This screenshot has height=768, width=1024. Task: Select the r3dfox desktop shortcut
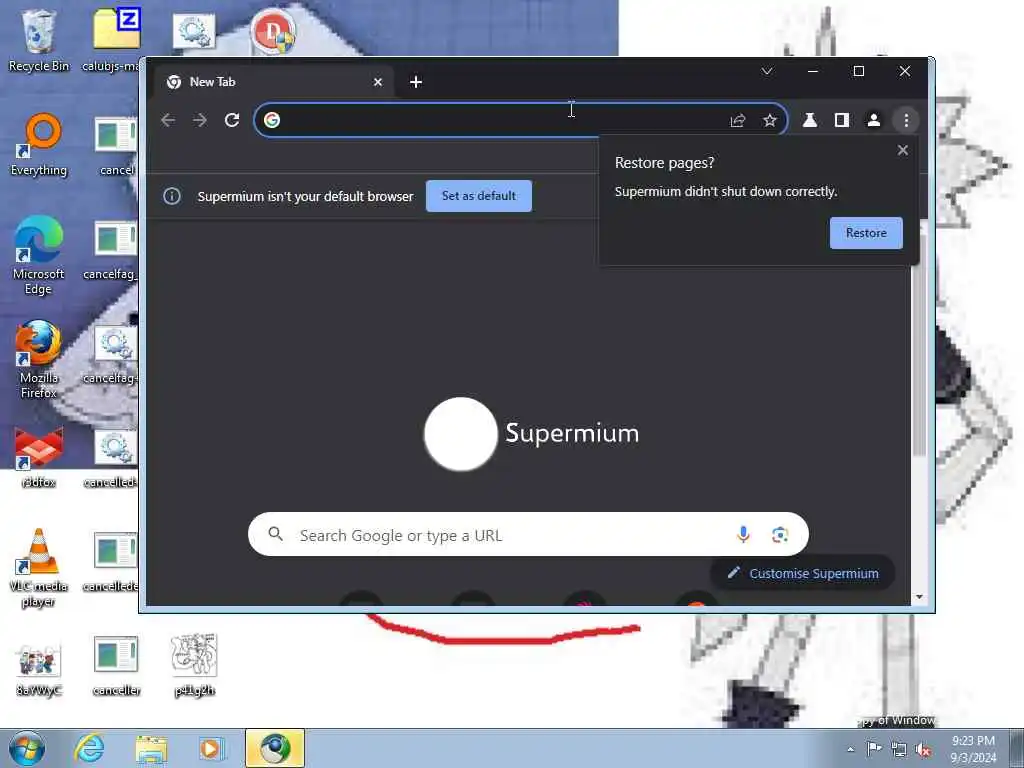[39, 457]
